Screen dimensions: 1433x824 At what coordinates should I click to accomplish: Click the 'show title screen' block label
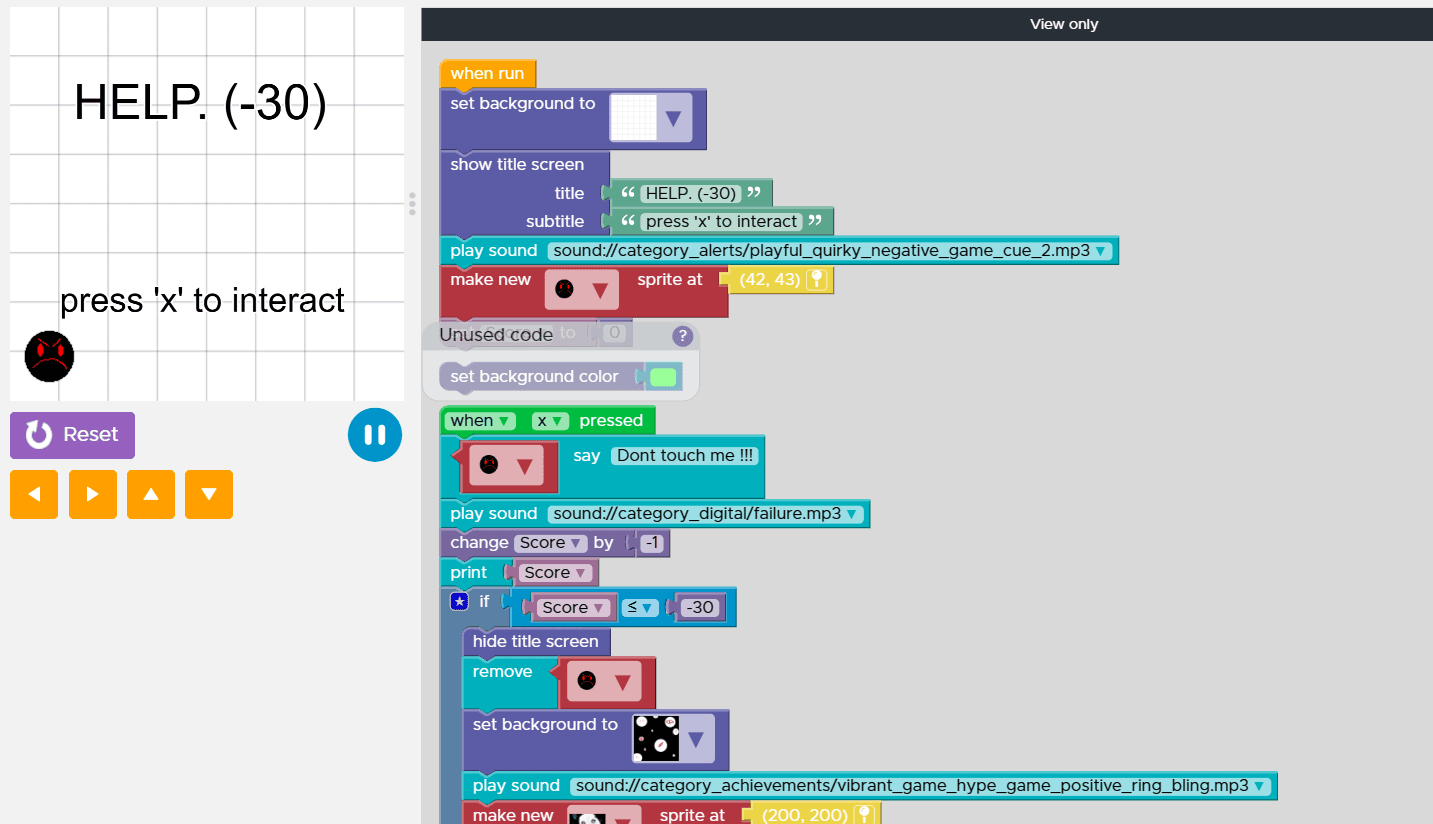coord(517,165)
